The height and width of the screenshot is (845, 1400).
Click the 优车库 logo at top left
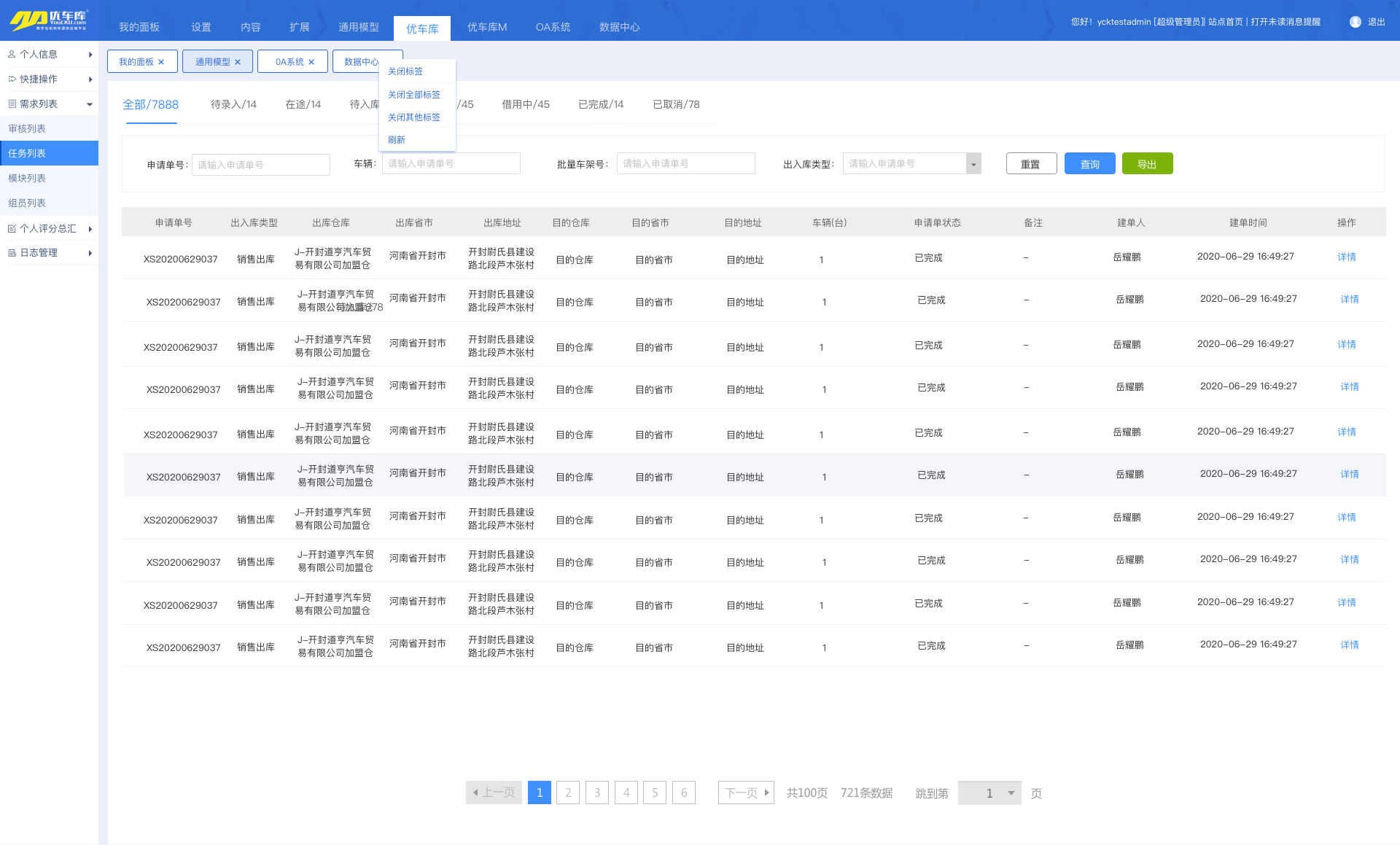click(49, 20)
